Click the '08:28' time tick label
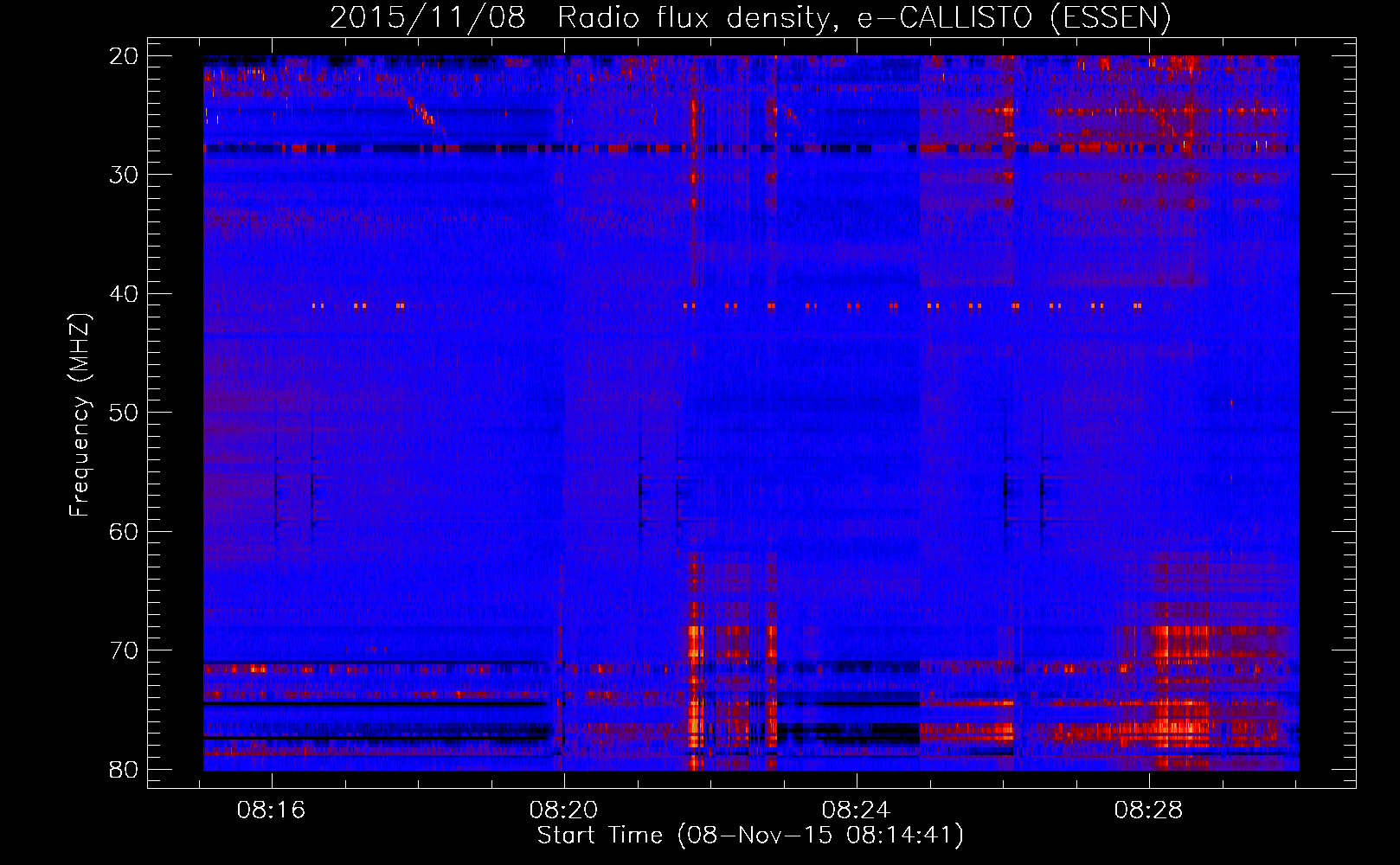 (1149, 810)
